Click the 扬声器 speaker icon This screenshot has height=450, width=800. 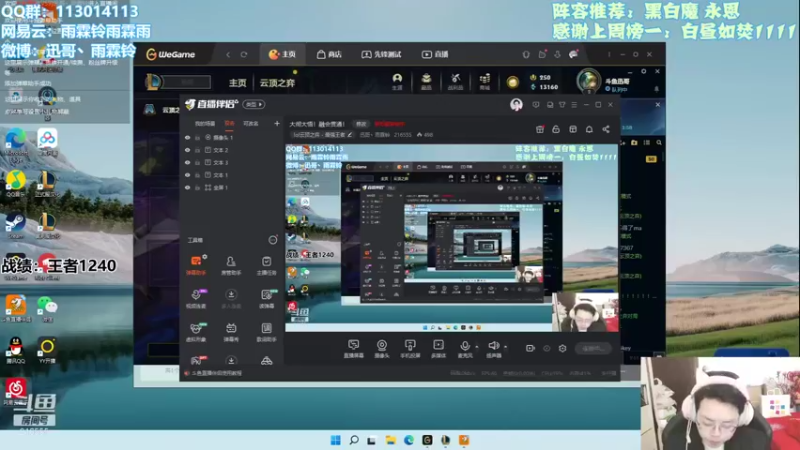493,348
